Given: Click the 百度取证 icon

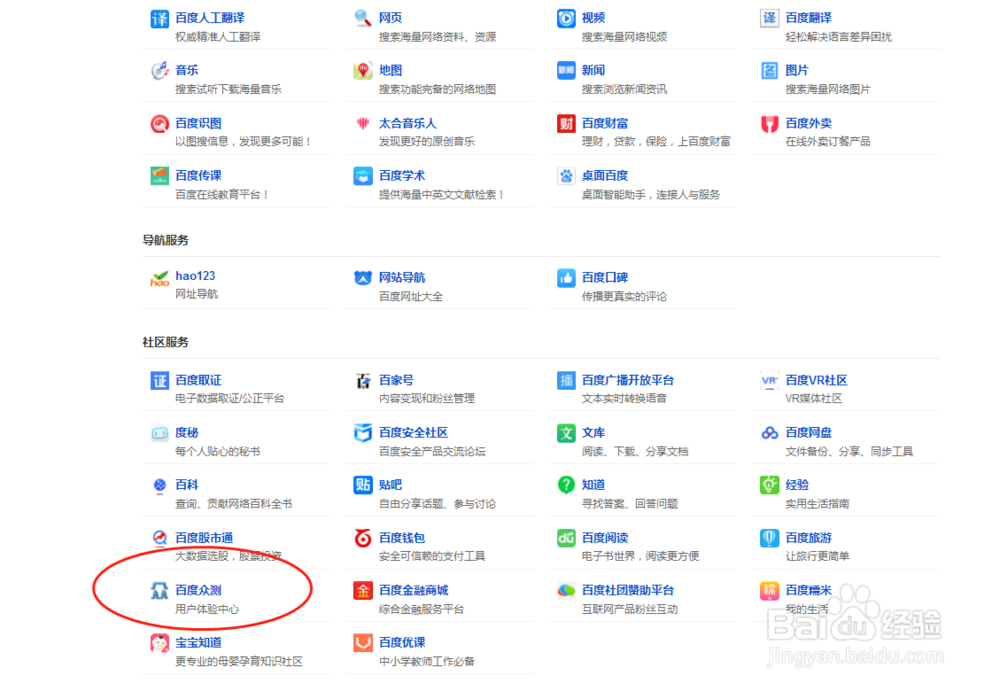Looking at the screenshot, I should 159,381.
